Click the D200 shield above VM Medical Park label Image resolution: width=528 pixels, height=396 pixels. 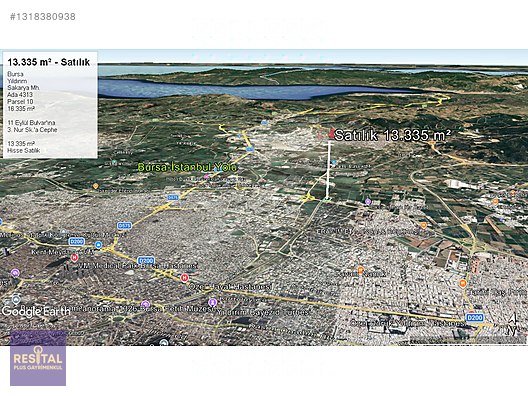[146, 260]
